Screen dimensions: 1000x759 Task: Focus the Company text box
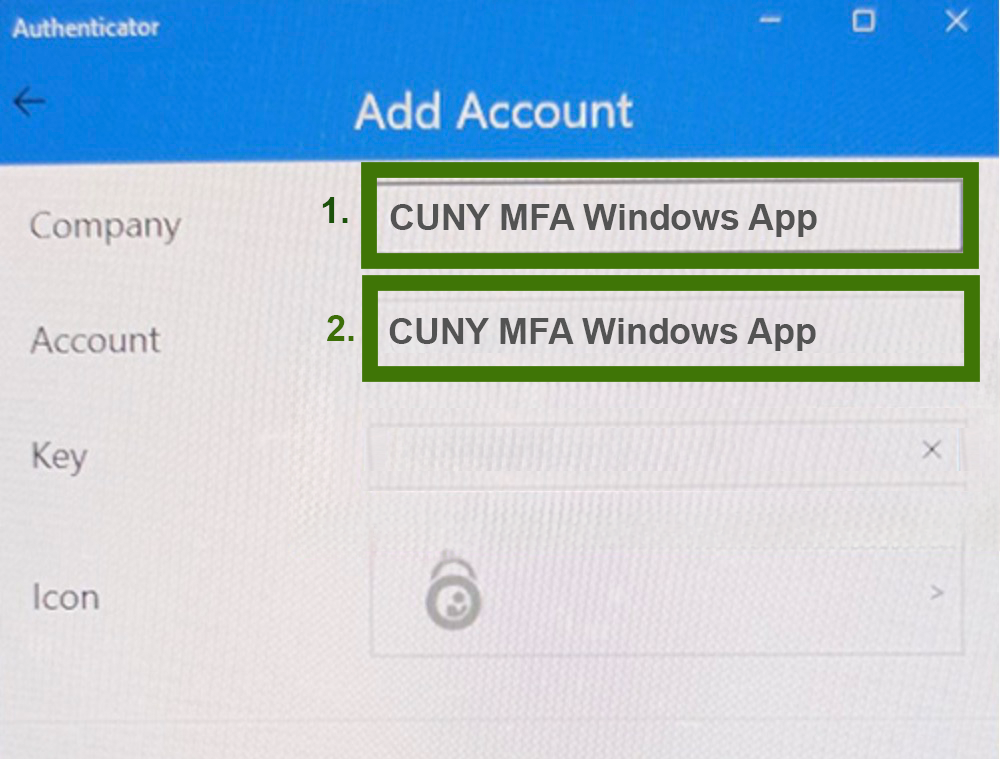click(669, 216)
